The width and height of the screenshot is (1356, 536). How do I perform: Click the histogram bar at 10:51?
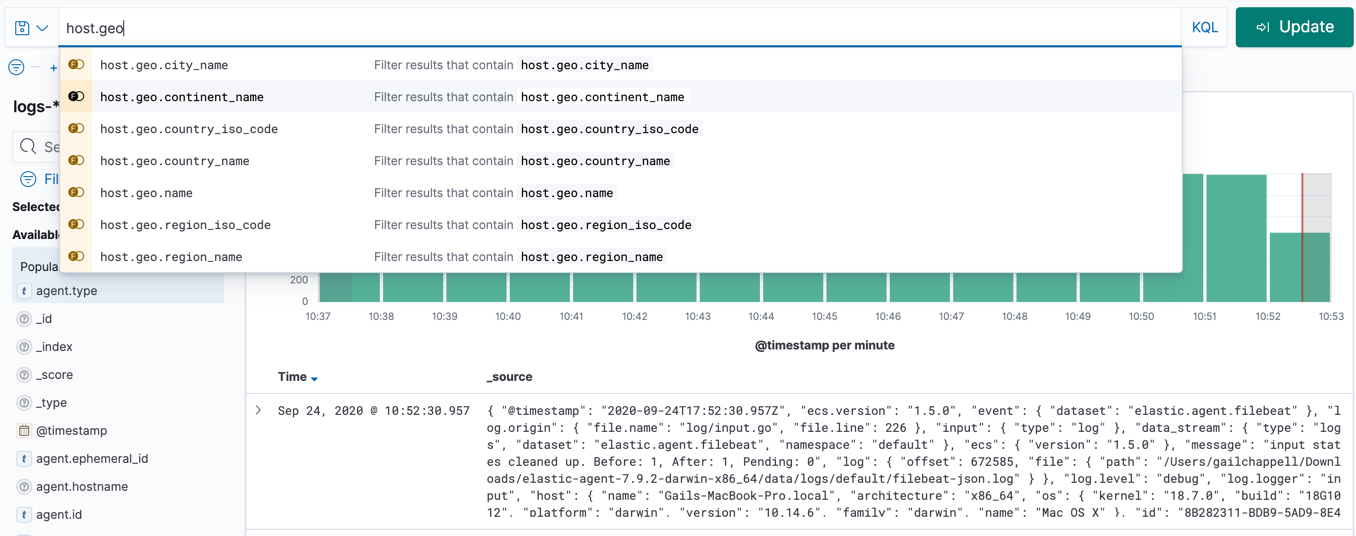coord(1236,238)
